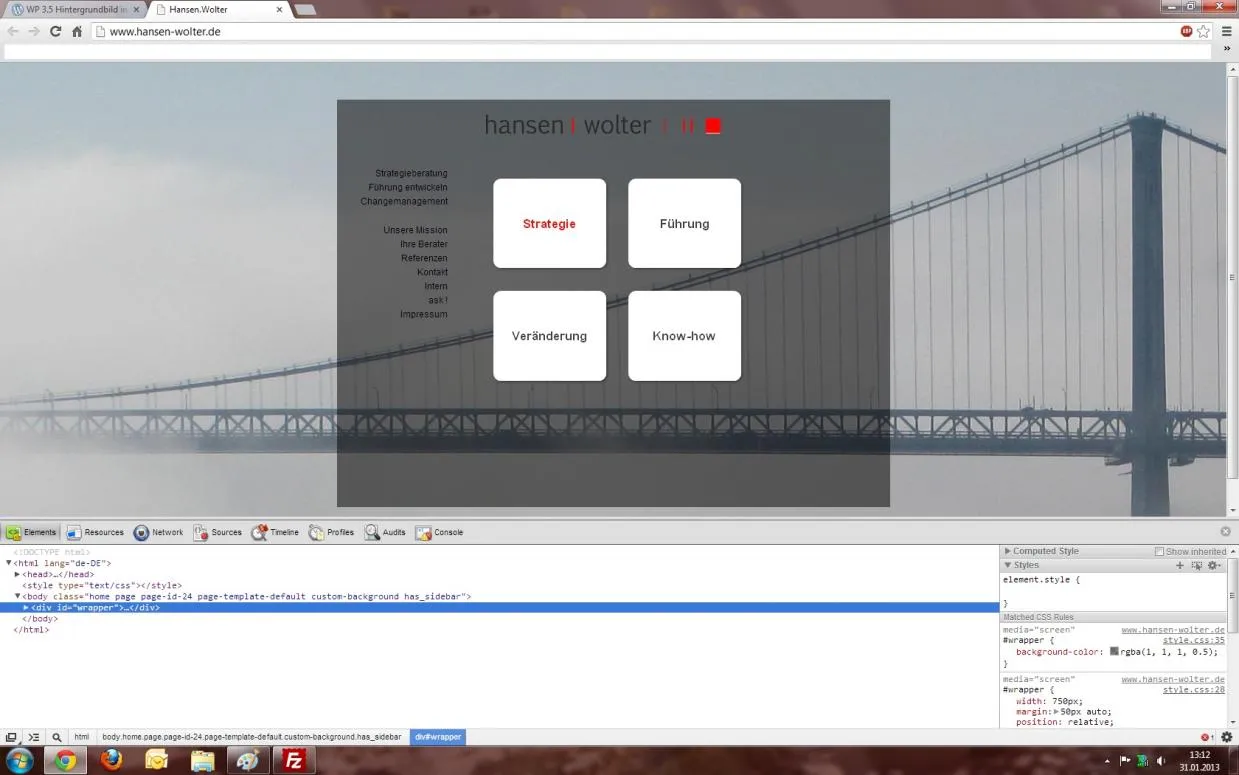
Task: Expand the head element node
Action: 17,574
